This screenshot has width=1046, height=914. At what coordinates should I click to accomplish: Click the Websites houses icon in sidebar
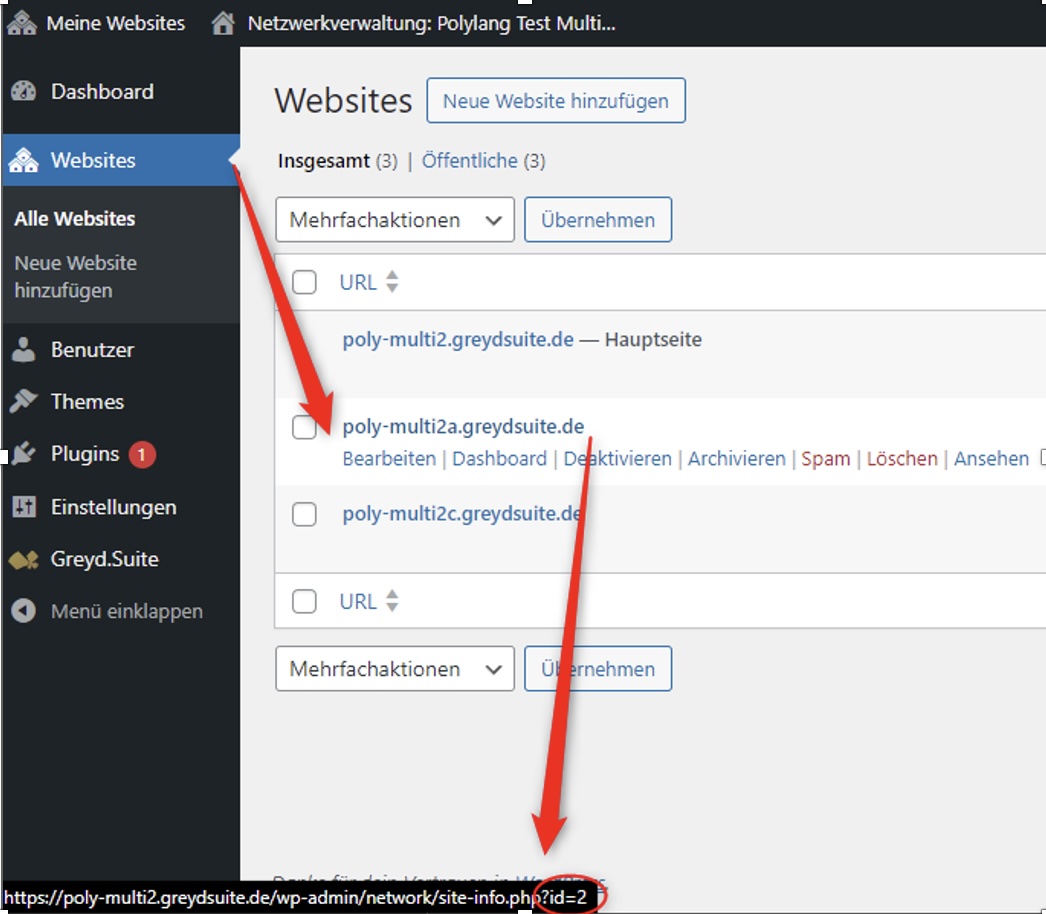(23, 160)
